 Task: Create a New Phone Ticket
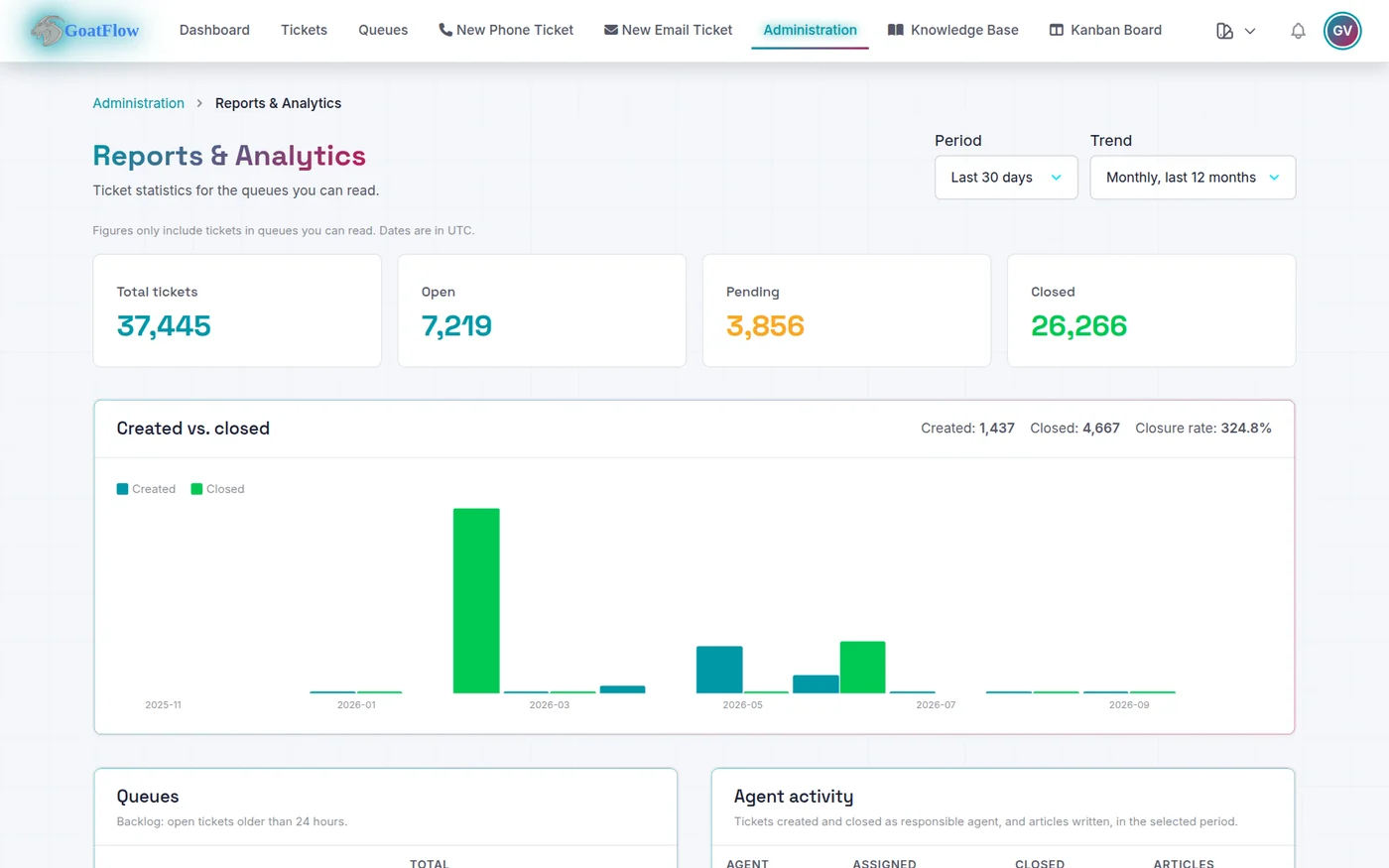click(x=506, y=30)
